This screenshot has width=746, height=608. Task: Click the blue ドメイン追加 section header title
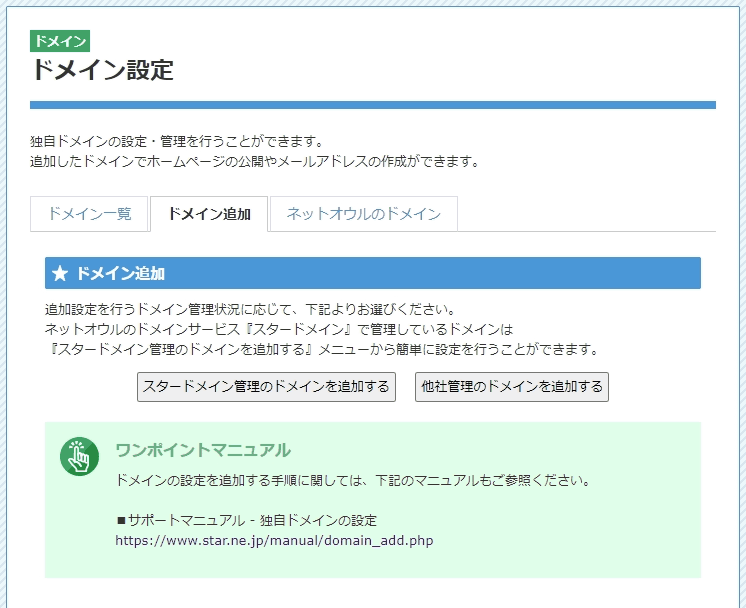pyautogui.click(x=120, y=274)
